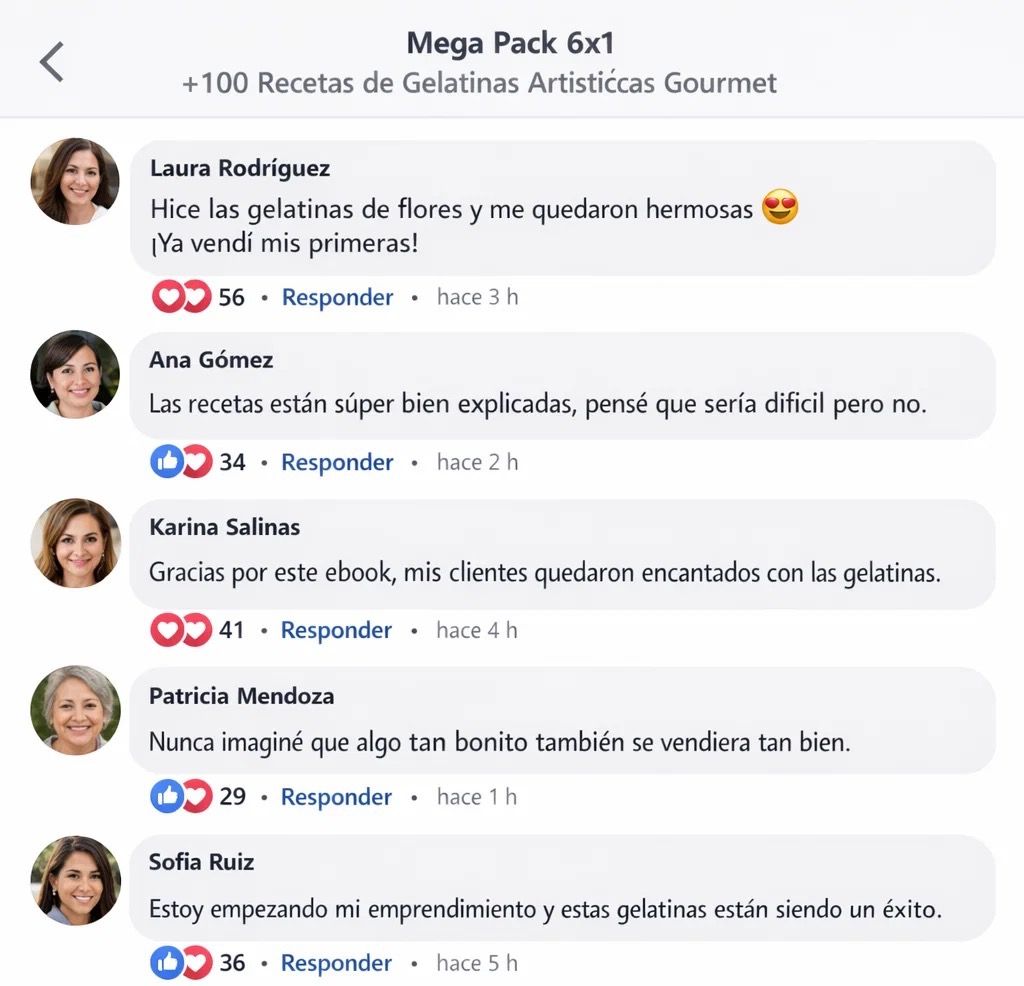Click Responder under Ana Gómez's comment

point(337,462)
